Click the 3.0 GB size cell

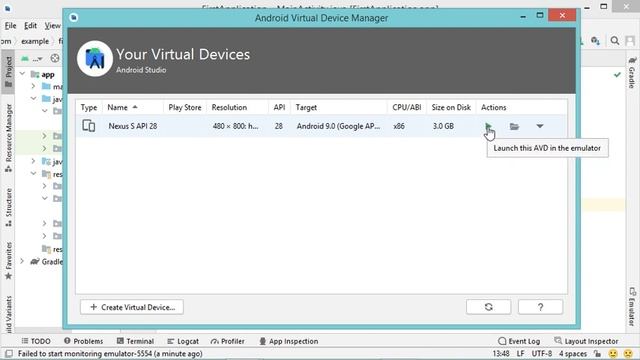[443, 126]
